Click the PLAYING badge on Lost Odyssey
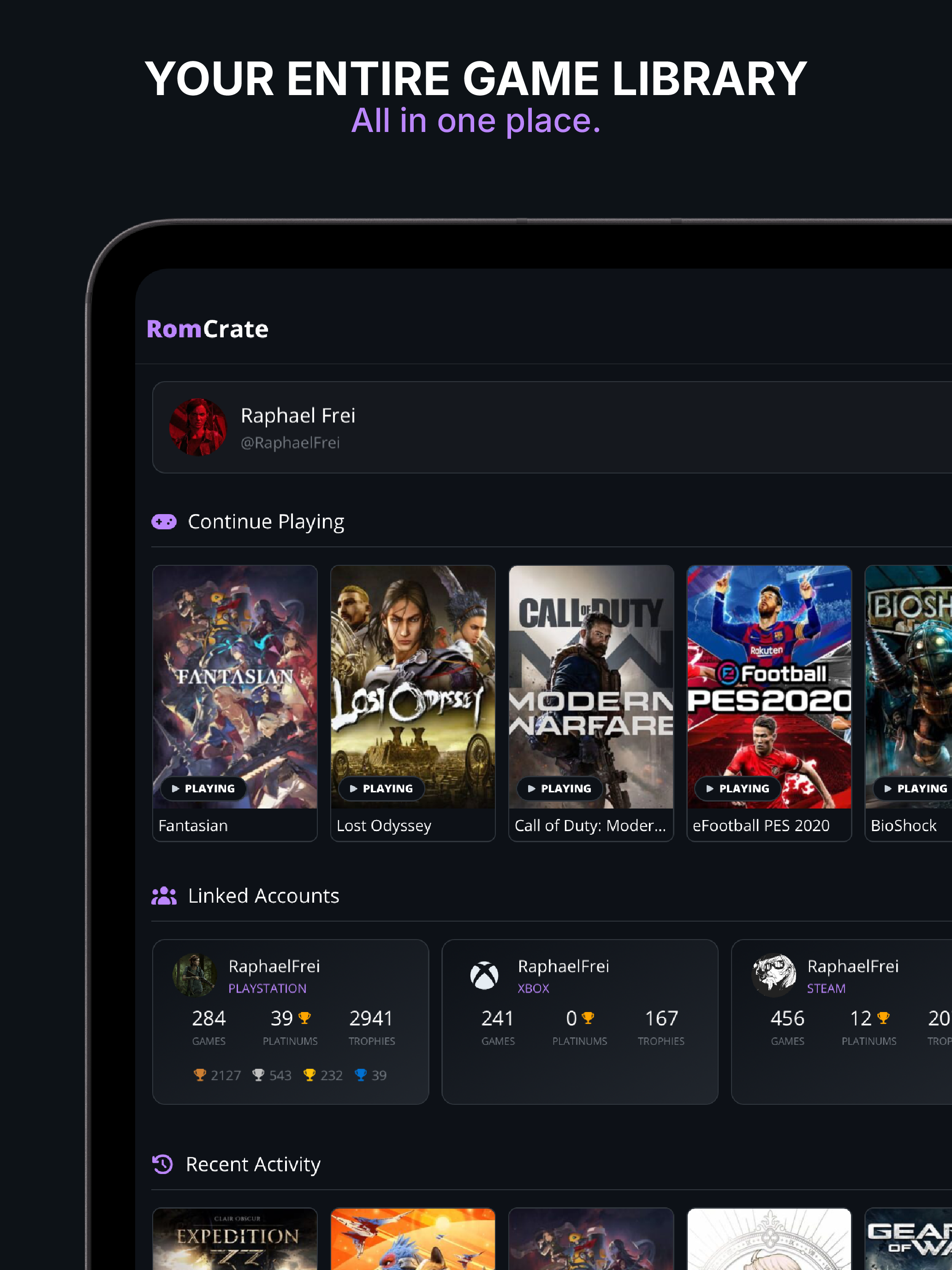952x1270 pixels. tap(381, 788)
